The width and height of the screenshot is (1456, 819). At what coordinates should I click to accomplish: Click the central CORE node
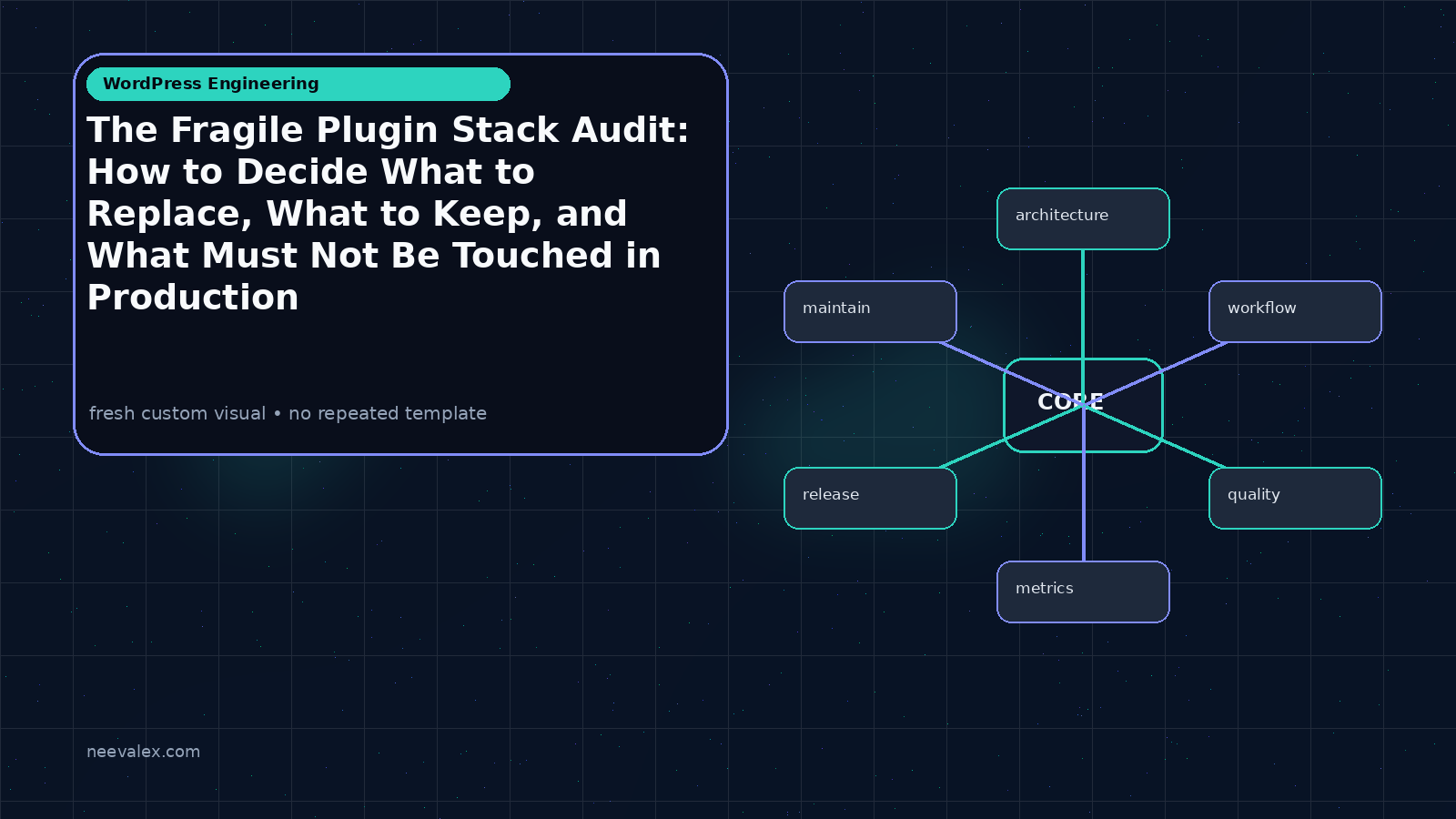click(1083, 405)
